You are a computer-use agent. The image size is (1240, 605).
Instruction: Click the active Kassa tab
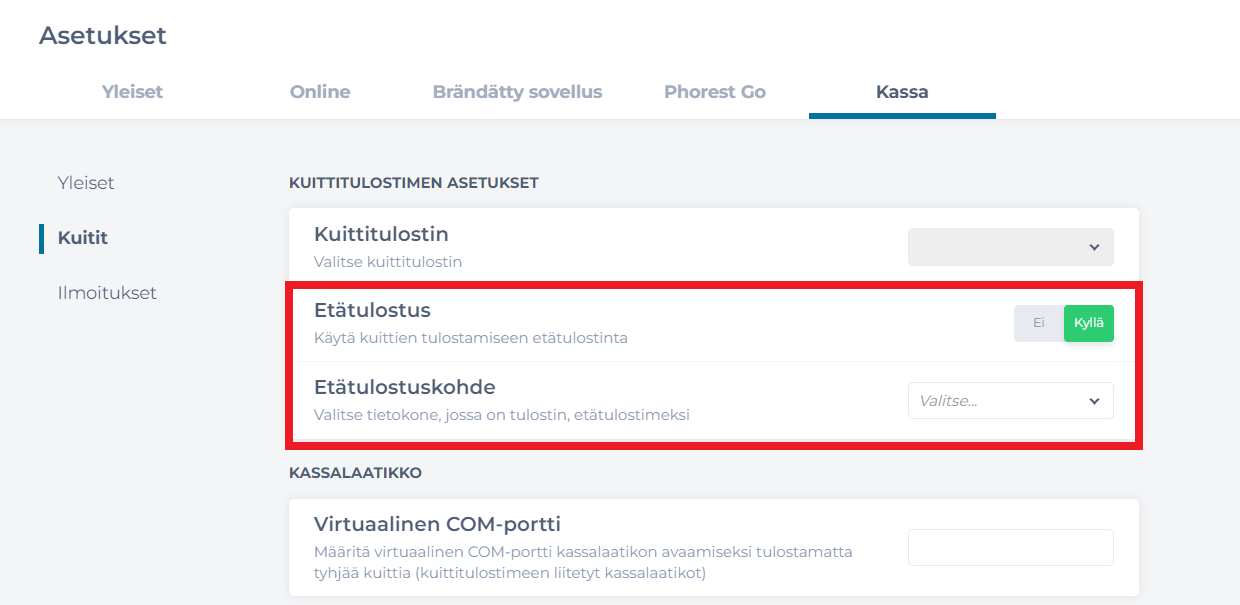[902, 92]
